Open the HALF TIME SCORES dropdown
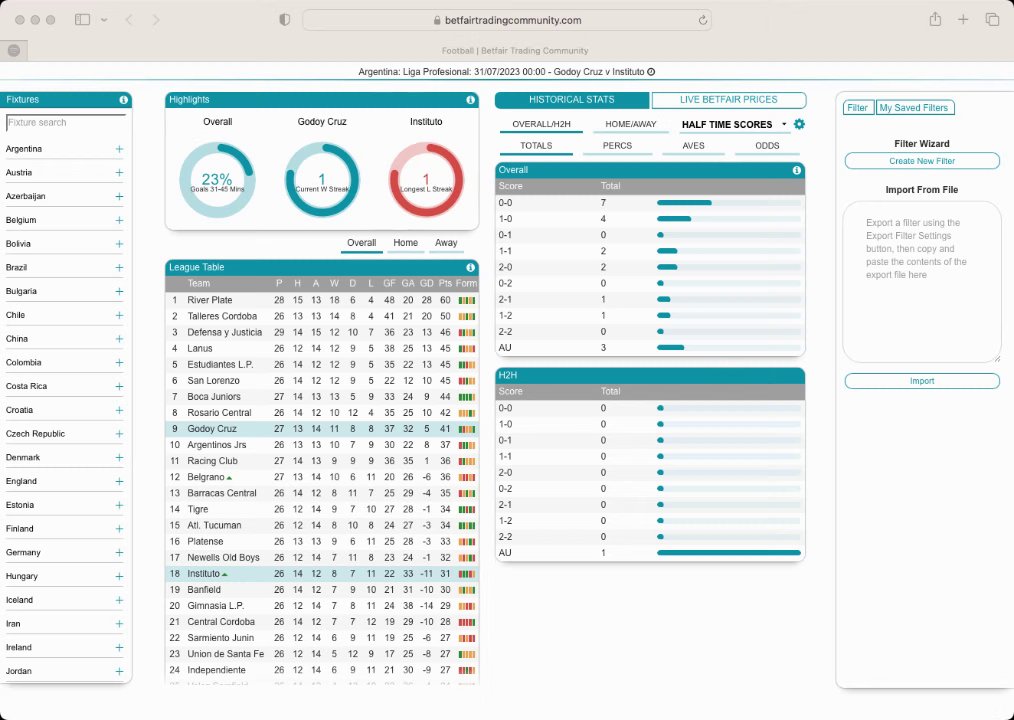1014x720 pixels. (x=735, y=124)
